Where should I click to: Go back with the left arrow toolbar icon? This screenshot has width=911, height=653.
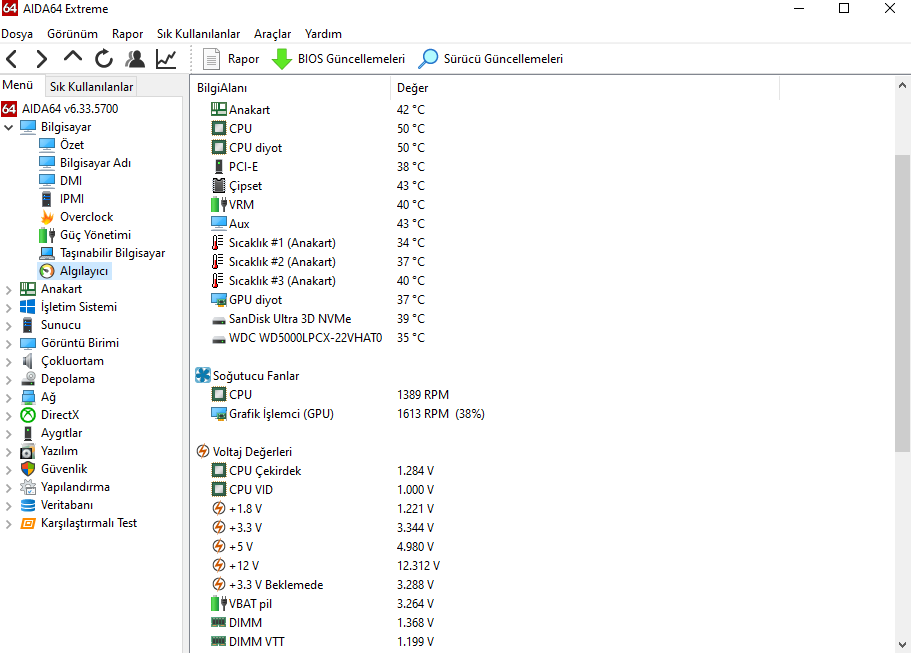point(12,59)
